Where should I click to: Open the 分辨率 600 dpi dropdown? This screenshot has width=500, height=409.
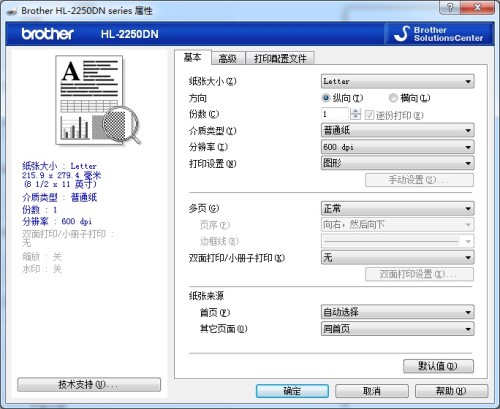pos(397,147)
